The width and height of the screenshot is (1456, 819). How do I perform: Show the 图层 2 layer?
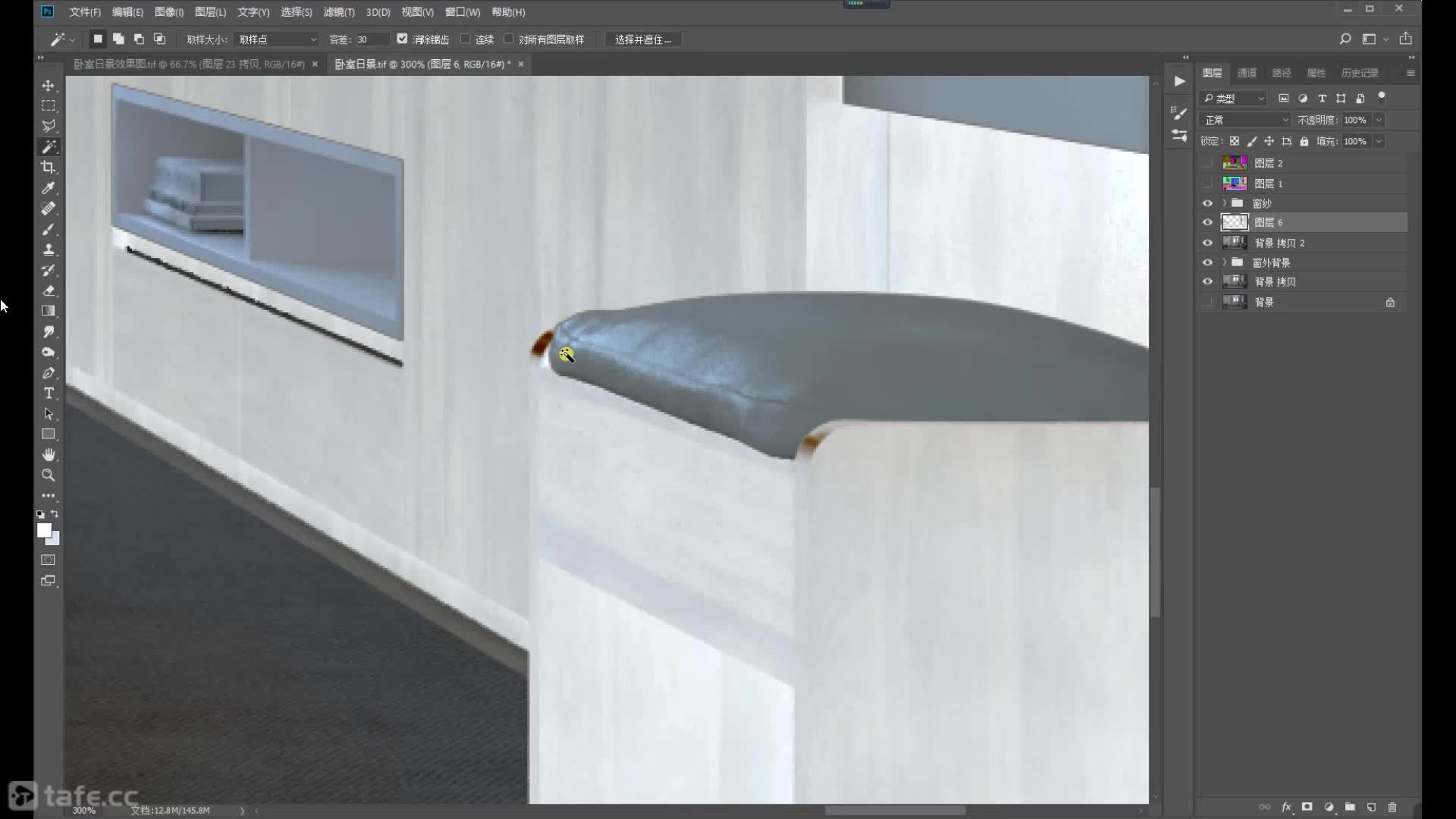pyautogui.click(x=1207, y=163)
